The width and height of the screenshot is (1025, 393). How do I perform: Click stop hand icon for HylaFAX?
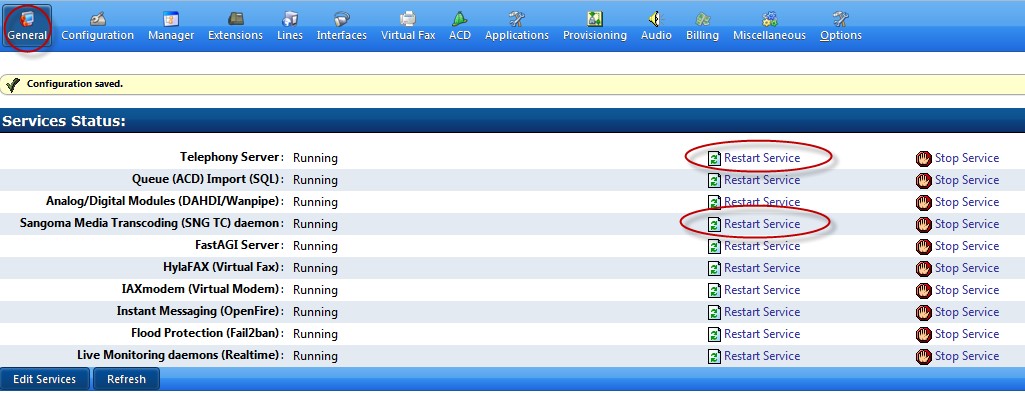[x=923, y=268]
